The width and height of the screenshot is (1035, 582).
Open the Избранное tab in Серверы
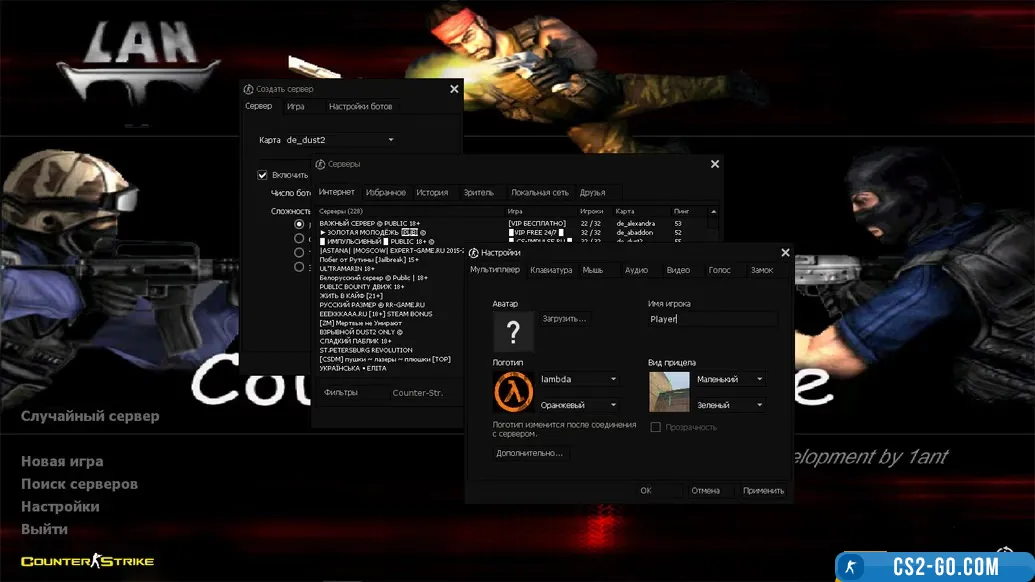point(385,192)
